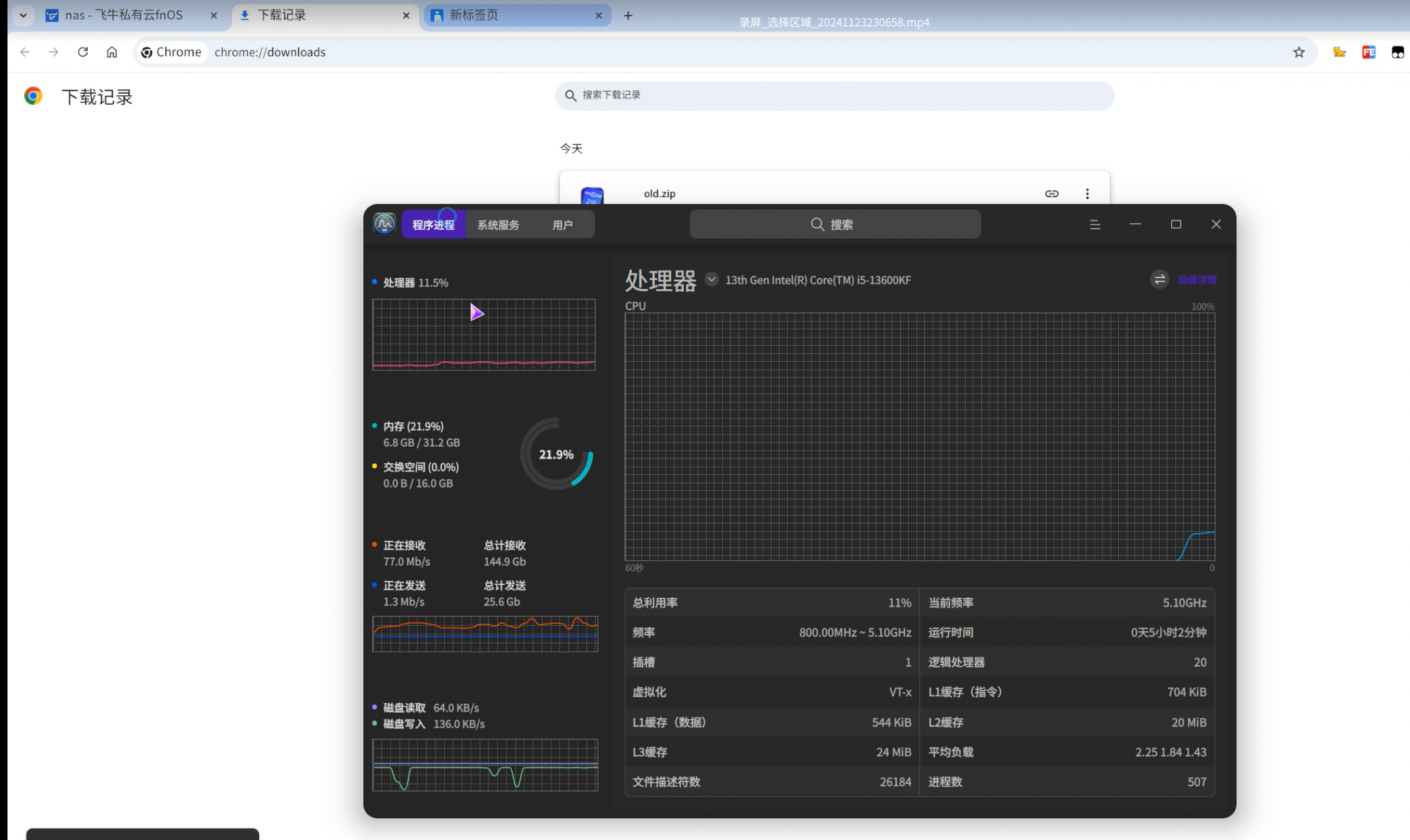
Task: Open a new browser tab with plus
Action: tap(628, 15)
